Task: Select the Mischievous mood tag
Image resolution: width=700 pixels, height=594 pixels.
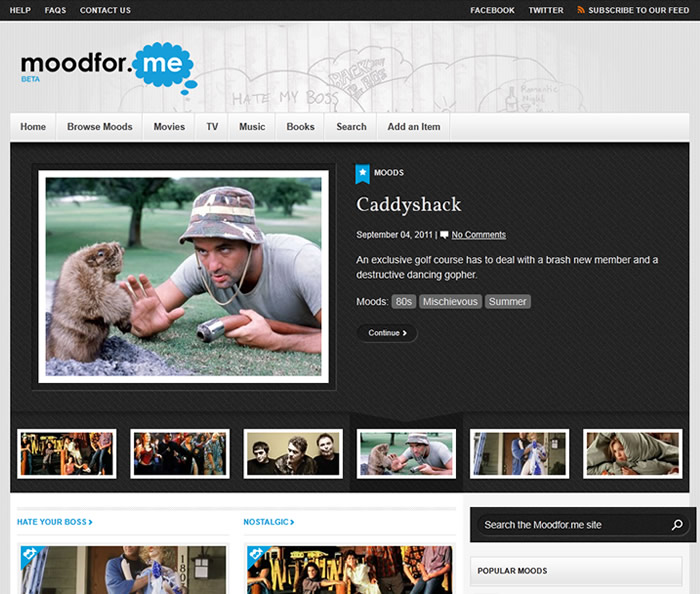Action: pyautogui.click(x=450, y=302)
